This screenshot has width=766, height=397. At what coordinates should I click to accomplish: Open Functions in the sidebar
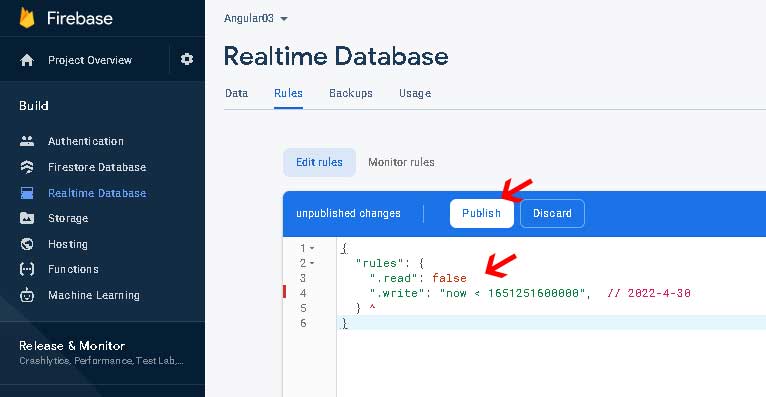(x=73, y=269)
